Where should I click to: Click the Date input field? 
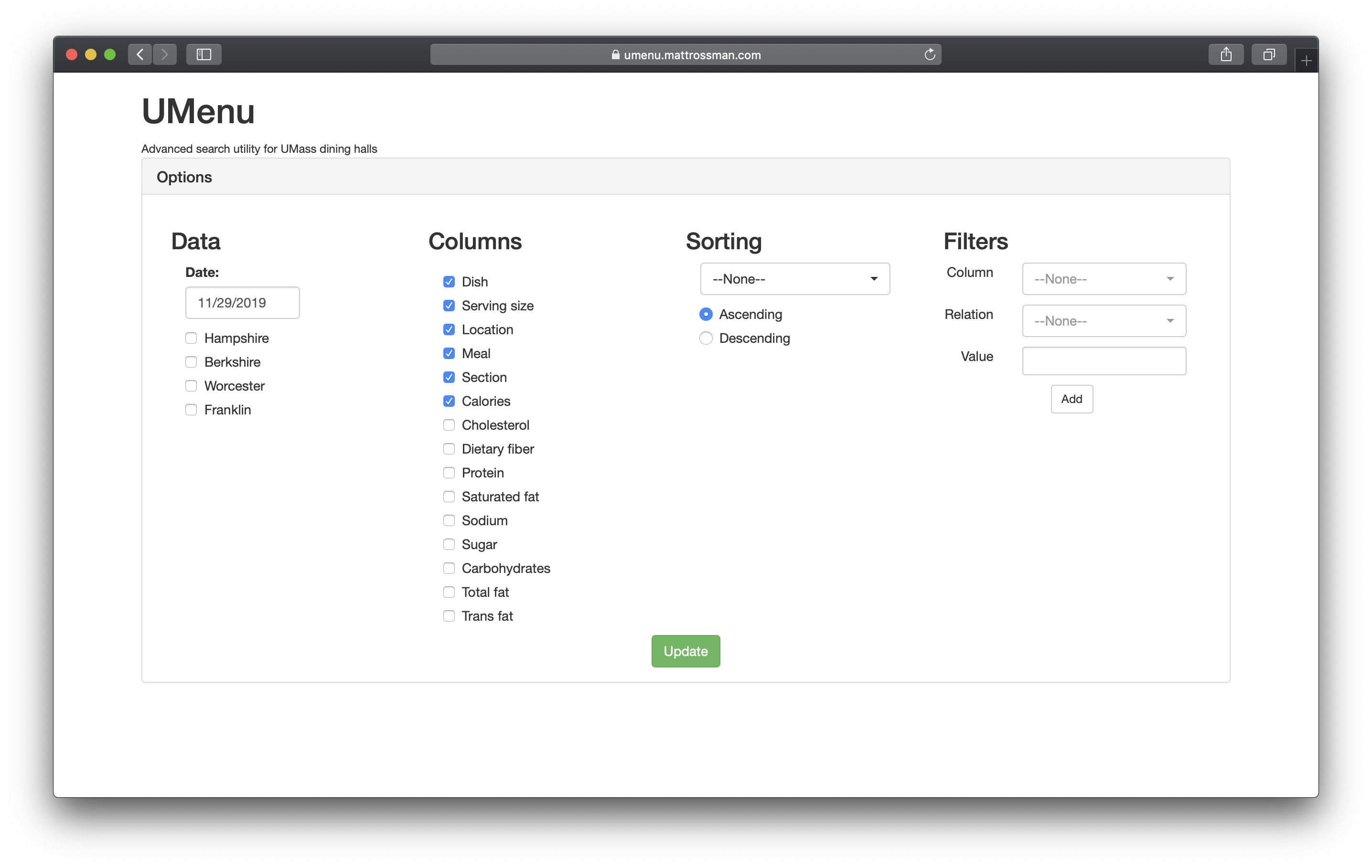click(242, 303)
